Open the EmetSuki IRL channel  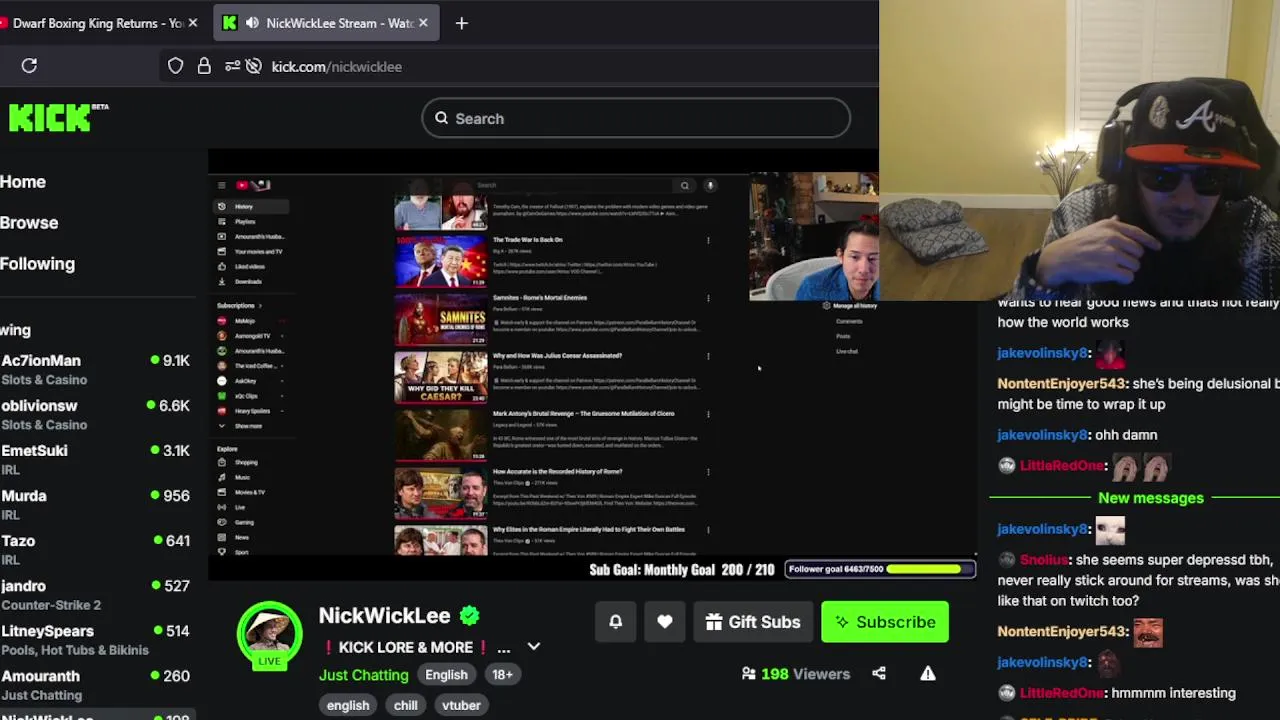pos(97,459)
